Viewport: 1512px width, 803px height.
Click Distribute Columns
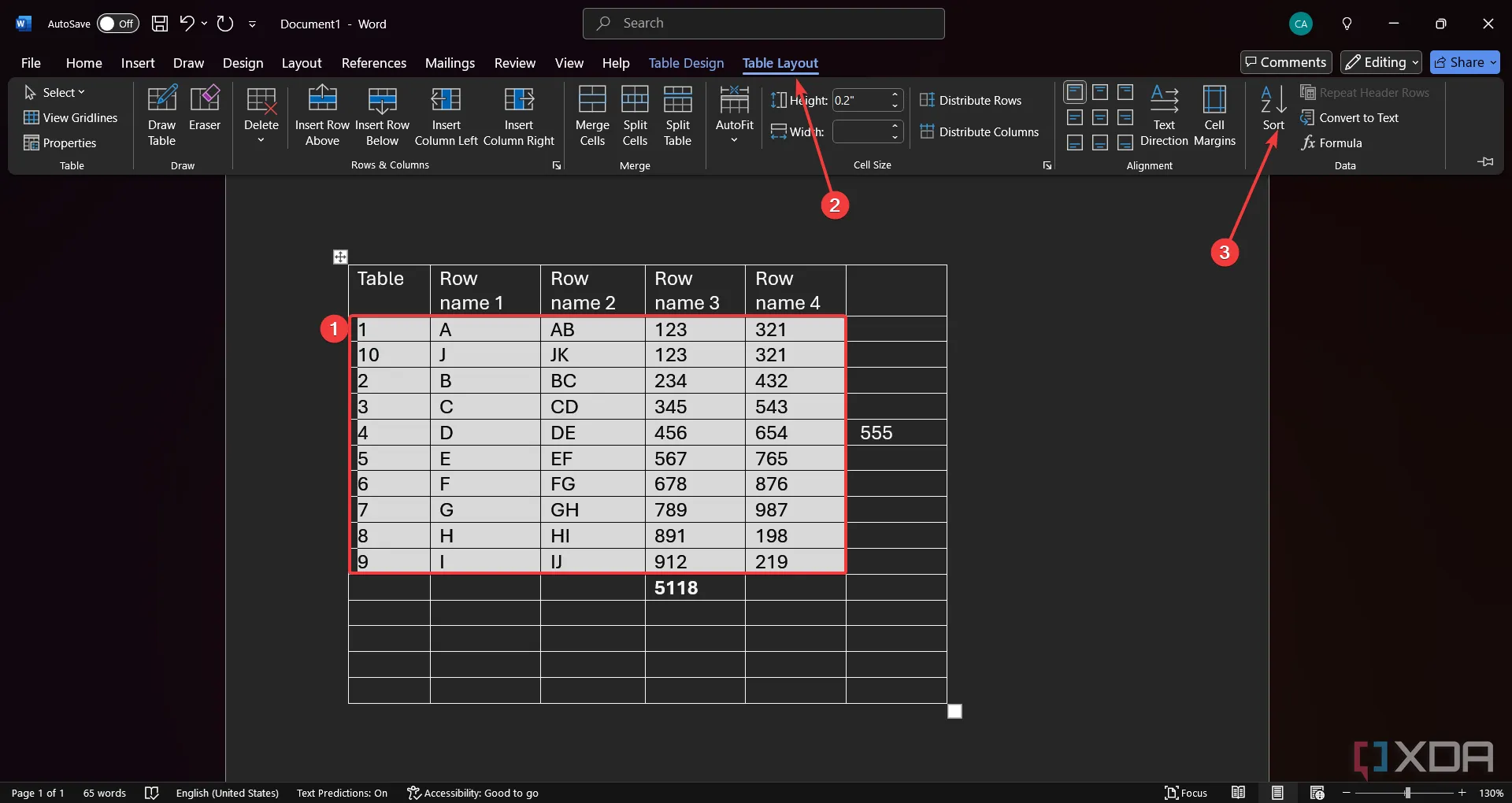(979, 131)
